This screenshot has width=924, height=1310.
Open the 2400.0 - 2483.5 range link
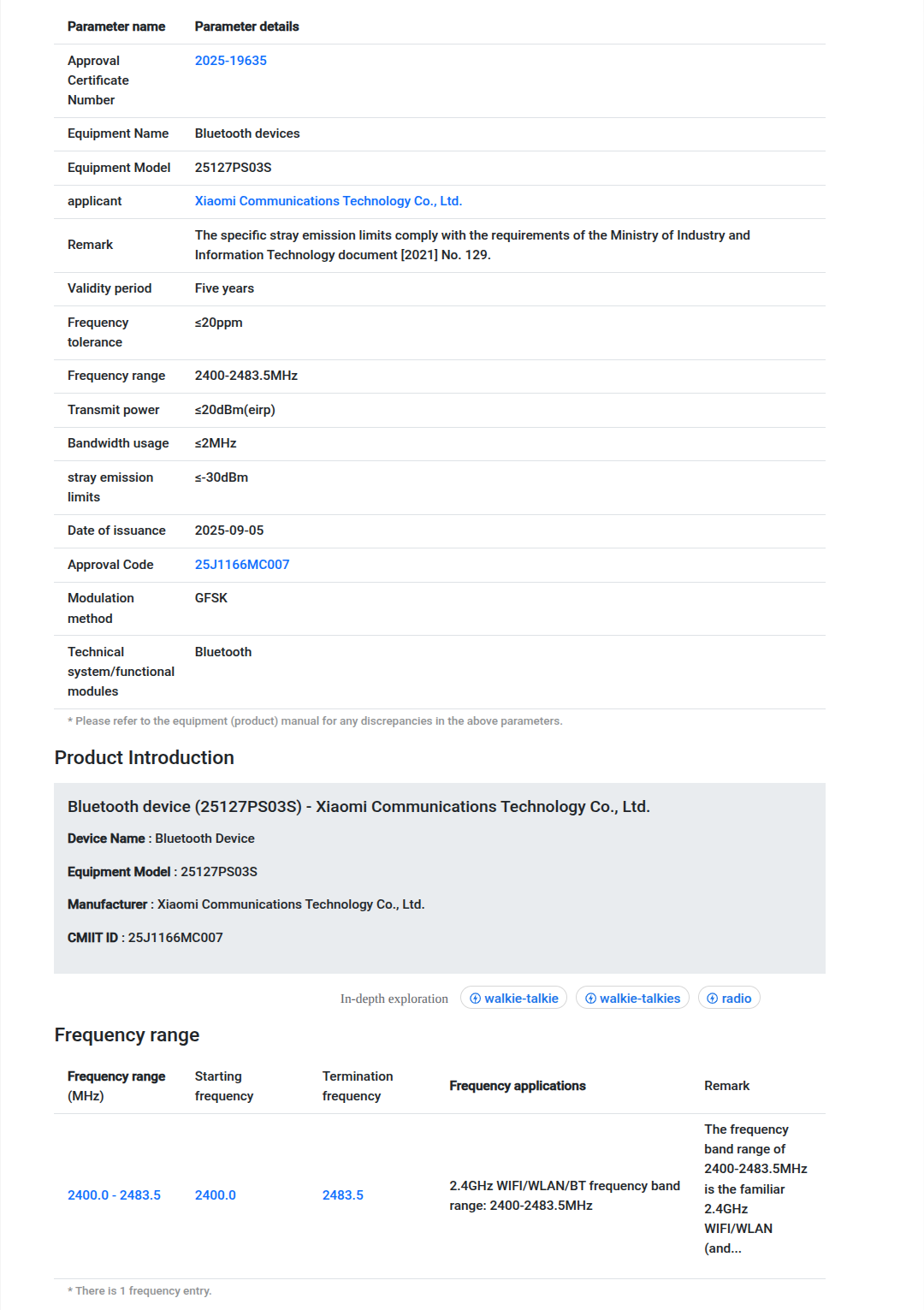[114, 1195]
